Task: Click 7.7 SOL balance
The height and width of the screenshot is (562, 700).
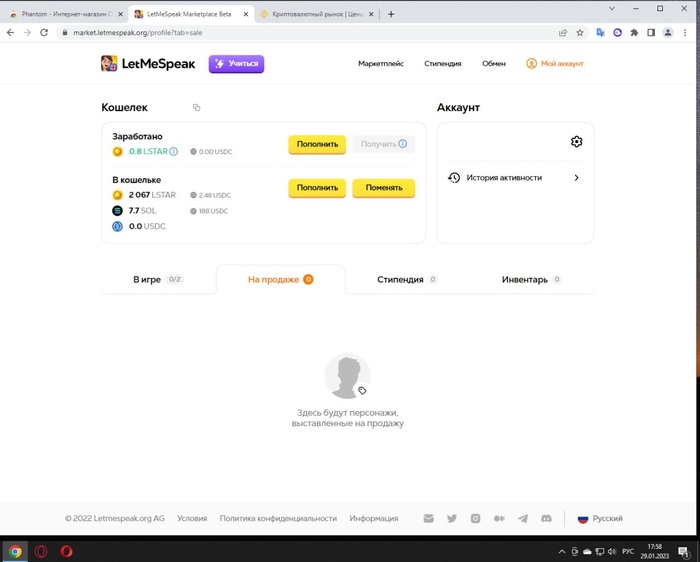Action: pyautogui.click(x=134, y=211)
